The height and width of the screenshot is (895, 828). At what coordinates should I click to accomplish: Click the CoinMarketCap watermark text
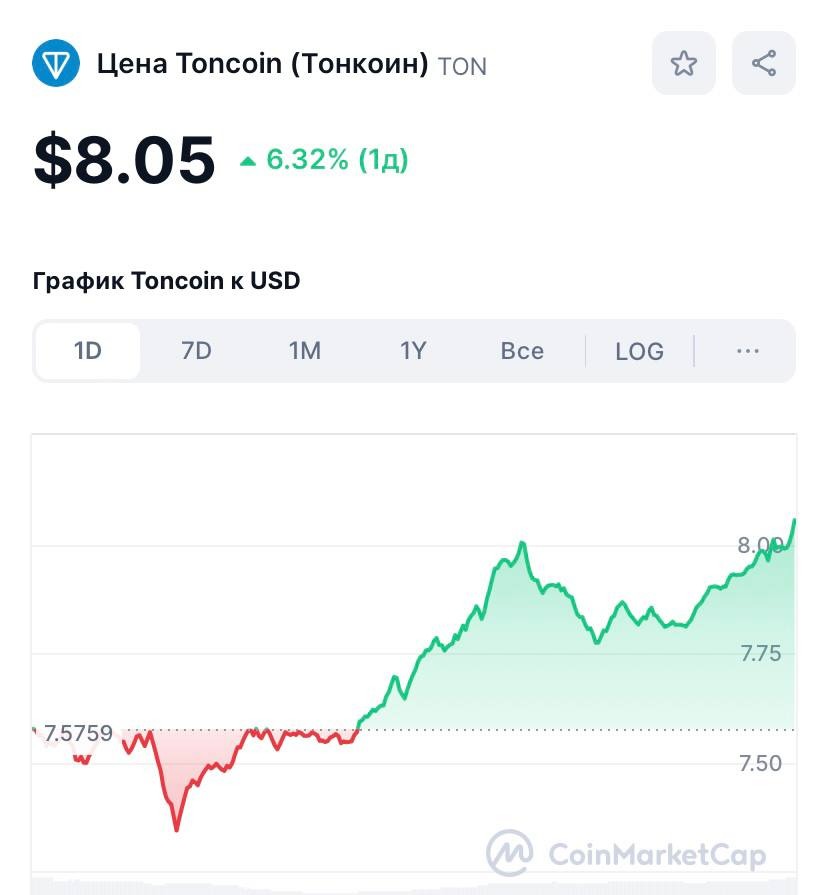(x=657, y=855)
